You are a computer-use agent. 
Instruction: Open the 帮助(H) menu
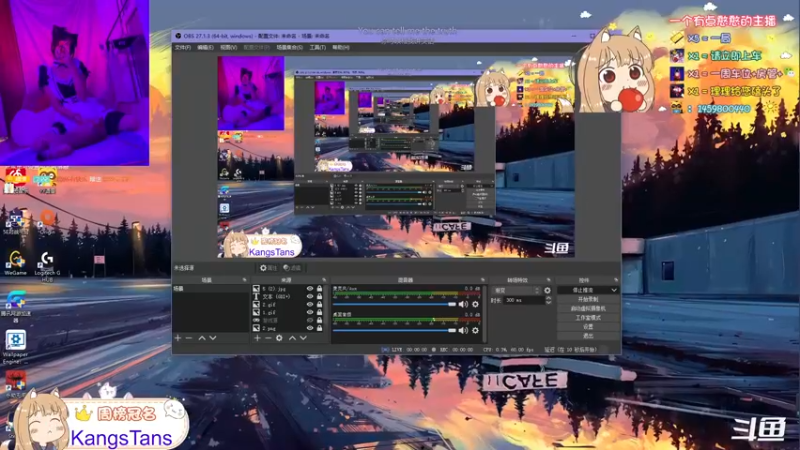tap(341, 47)
